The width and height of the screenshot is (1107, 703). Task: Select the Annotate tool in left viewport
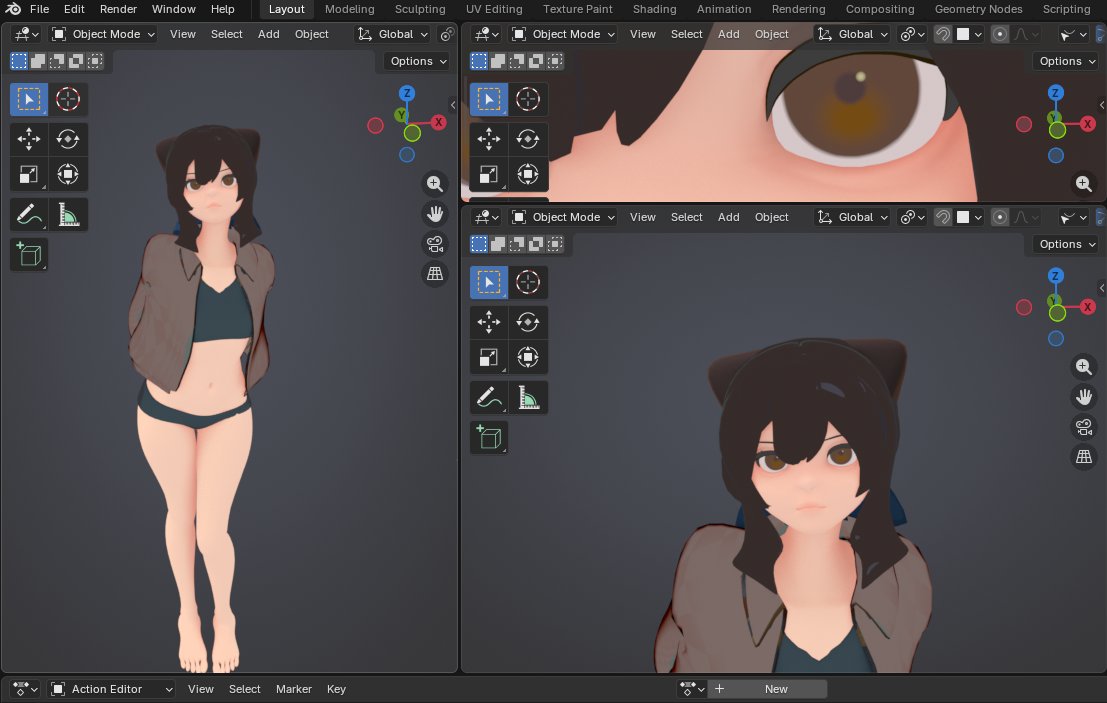click(x=29, y=214)
